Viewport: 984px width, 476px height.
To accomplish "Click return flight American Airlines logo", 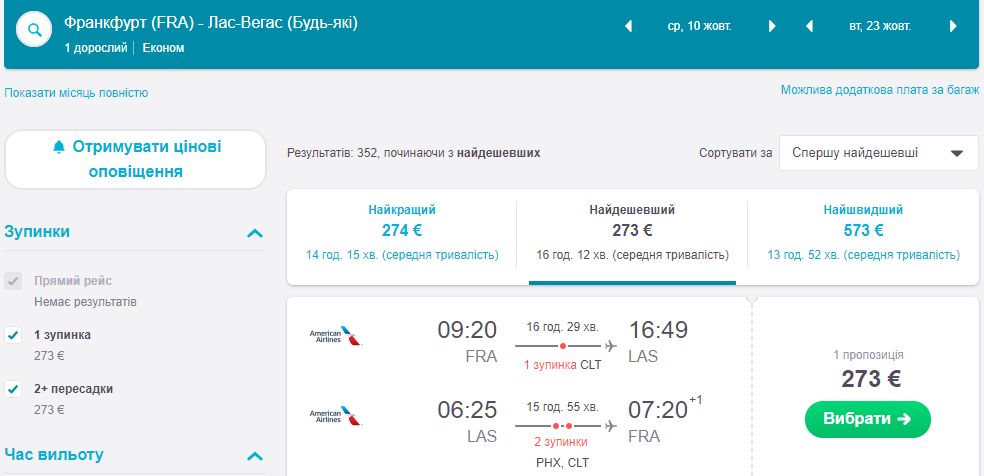I will click(335, 415).
